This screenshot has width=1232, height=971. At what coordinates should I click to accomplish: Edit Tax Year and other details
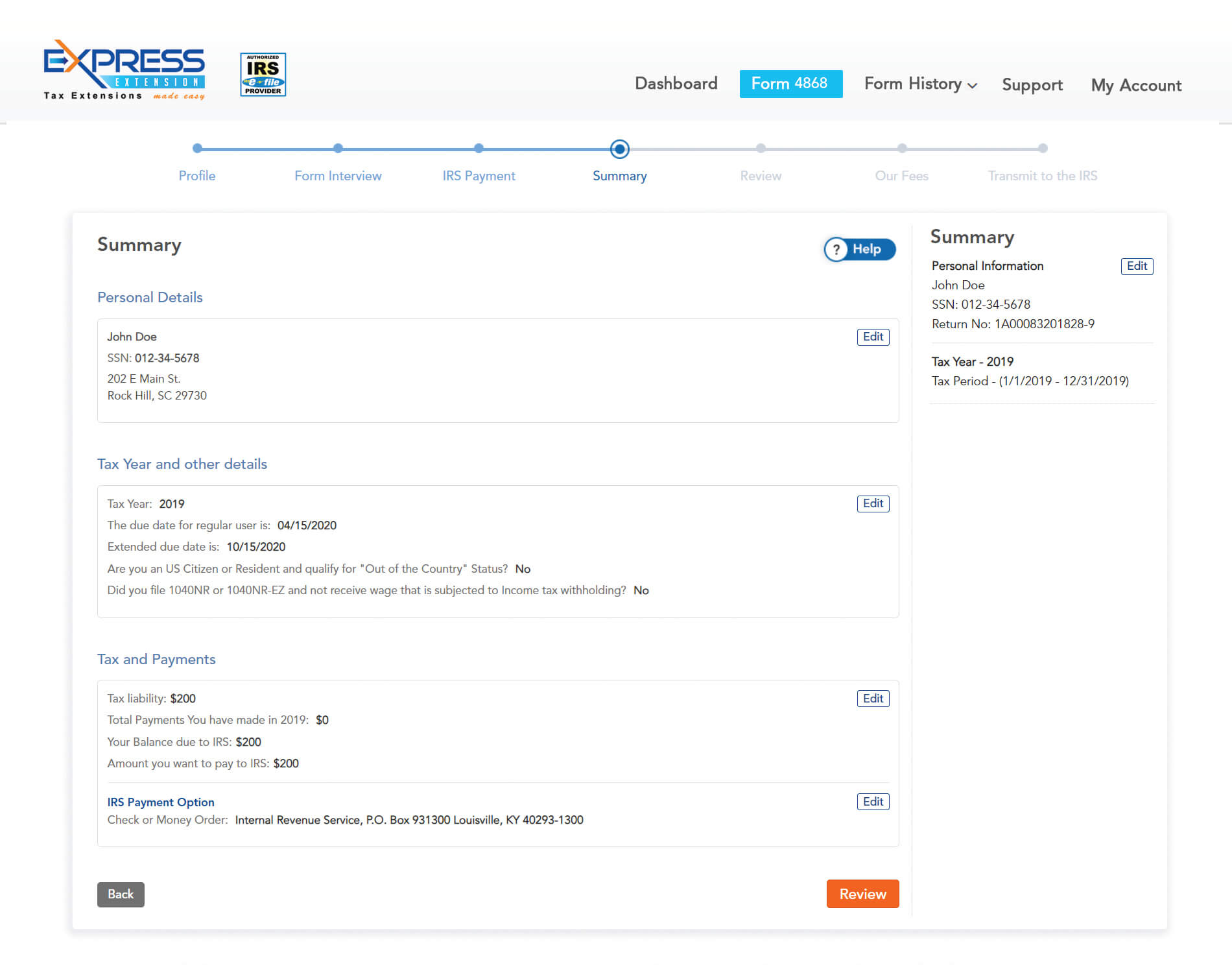click(x=873, y=504)
